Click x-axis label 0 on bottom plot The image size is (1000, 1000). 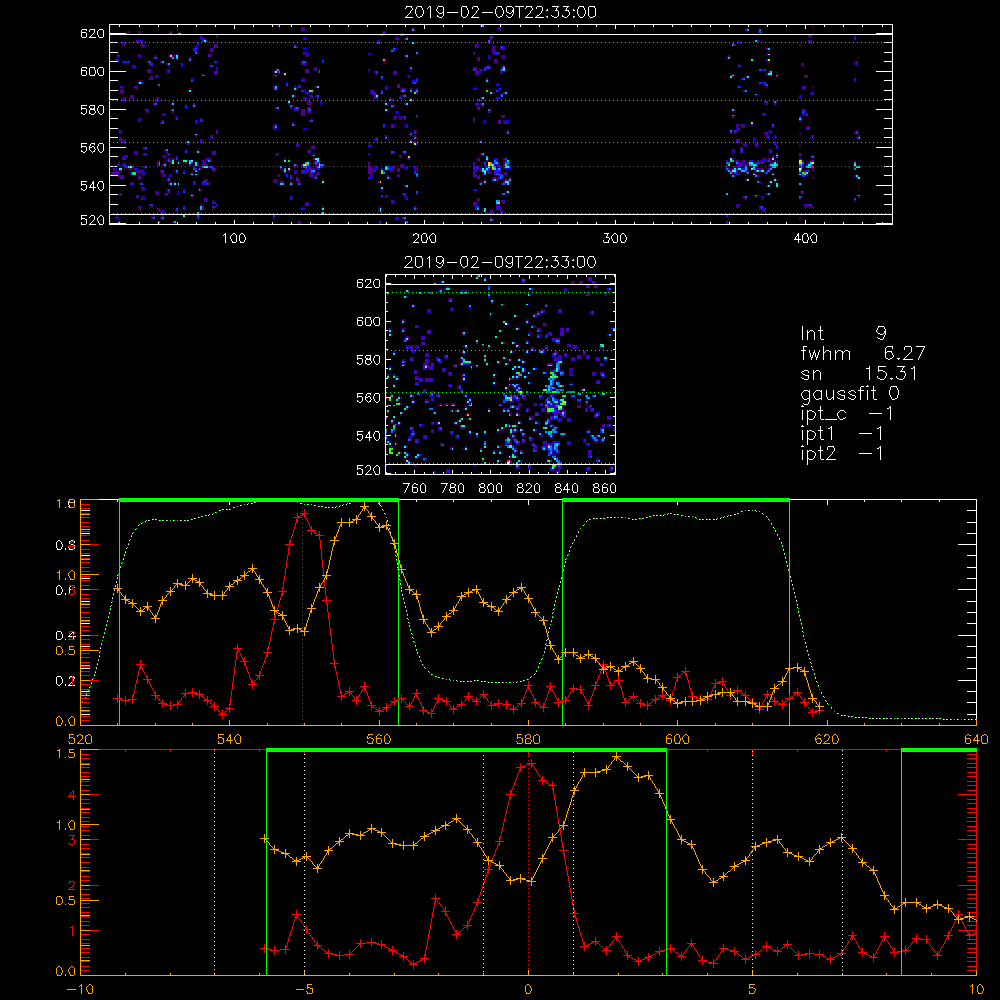(528, 990)
